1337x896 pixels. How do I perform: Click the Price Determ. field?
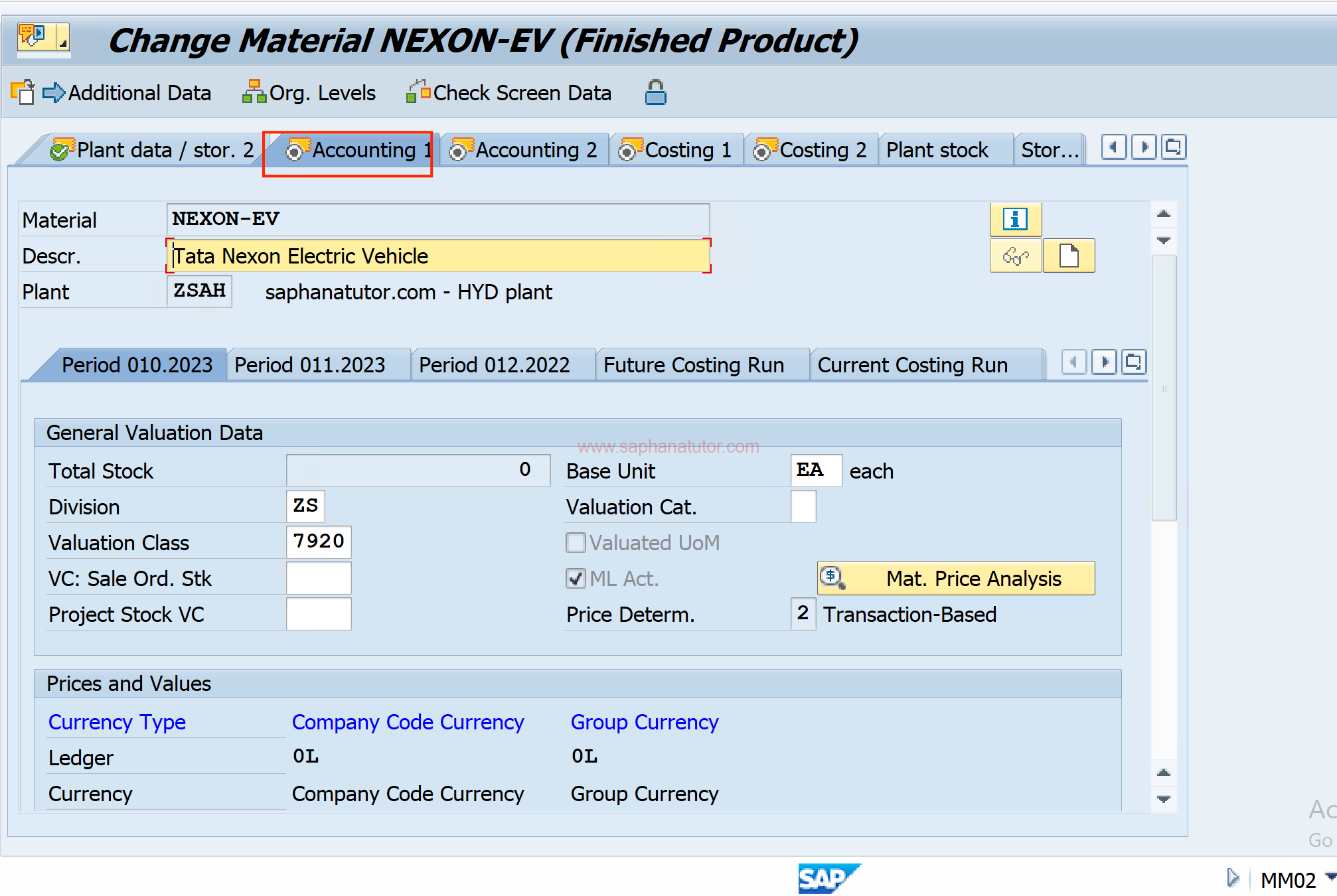click(803, 613)
